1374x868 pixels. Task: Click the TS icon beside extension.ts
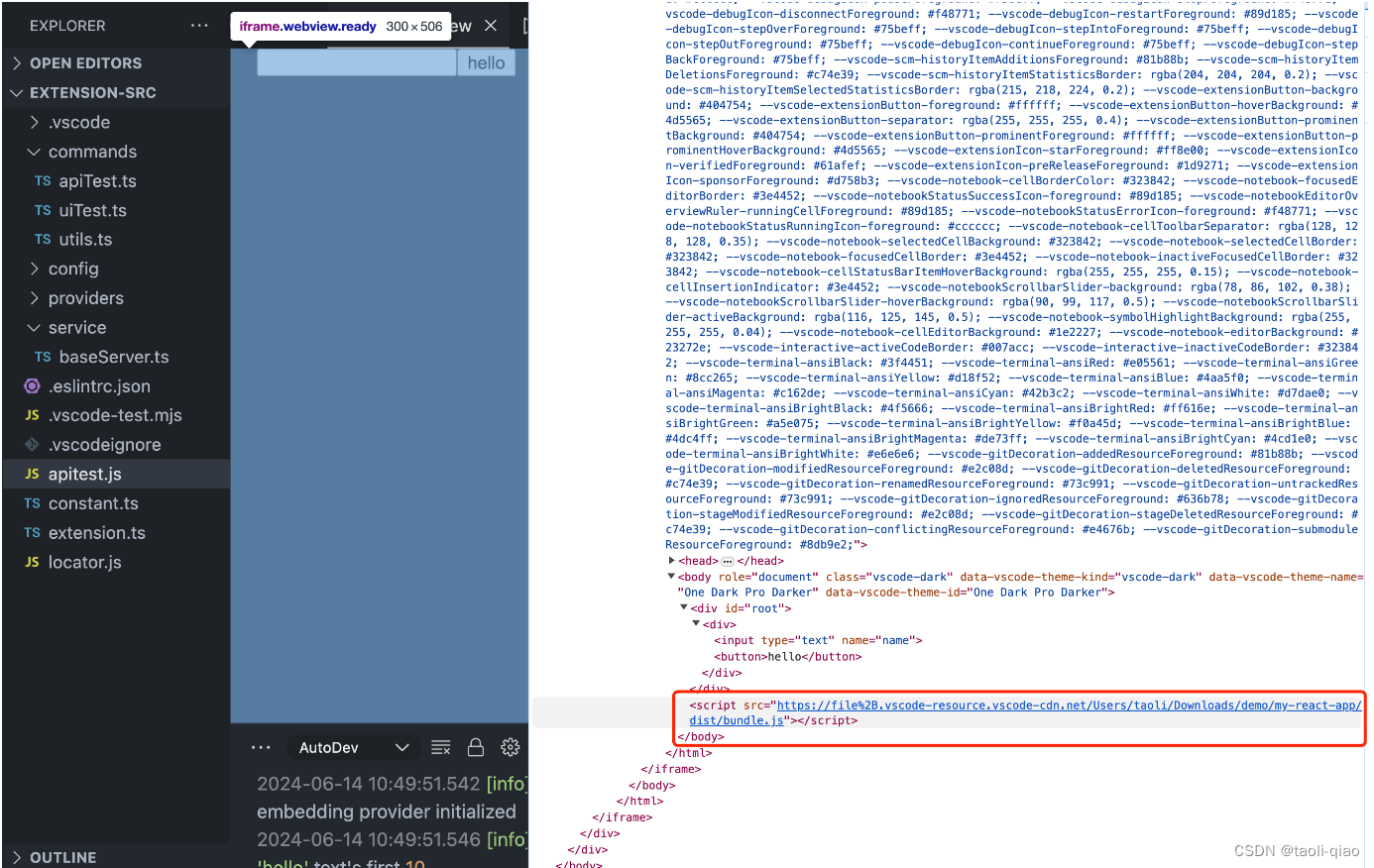[x=32, y=533]
